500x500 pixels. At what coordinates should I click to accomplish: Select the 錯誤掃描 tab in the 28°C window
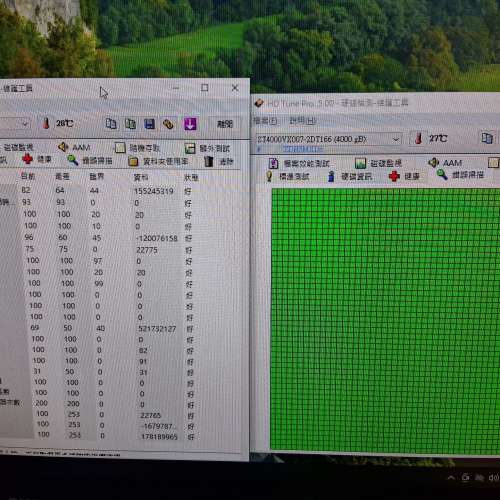click(90, 161)
